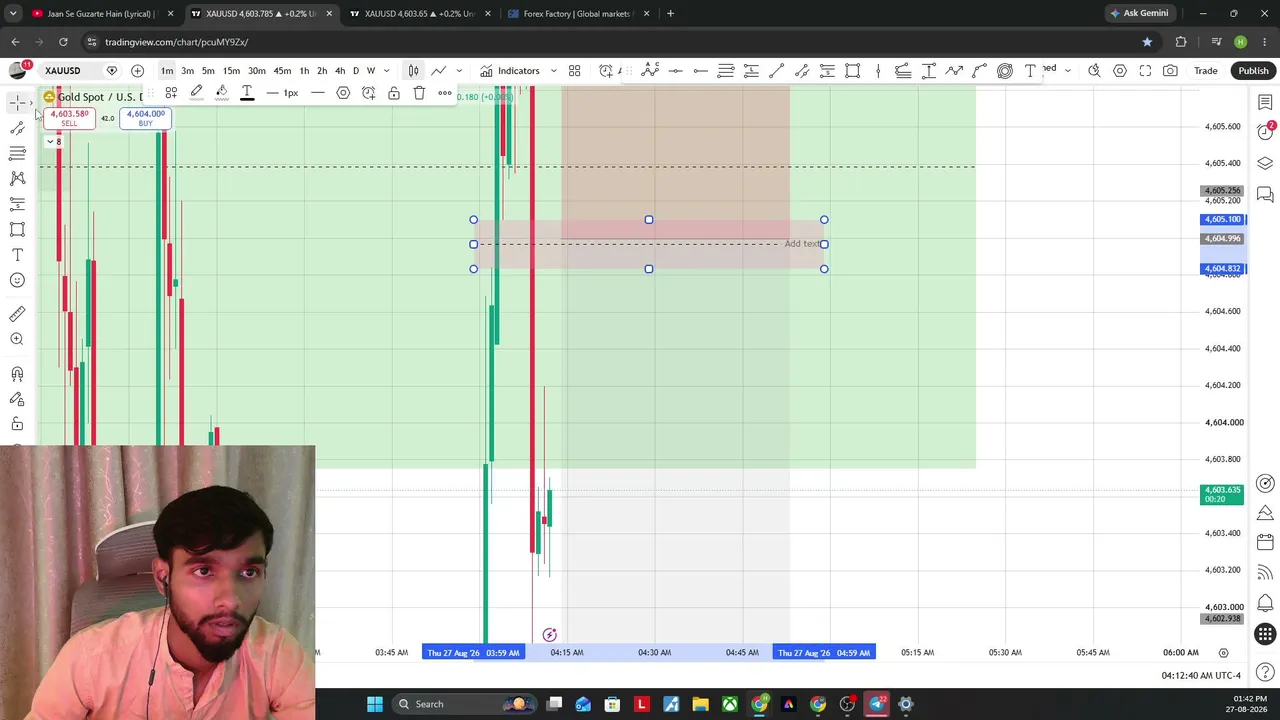Click the Publish button

1253,71
